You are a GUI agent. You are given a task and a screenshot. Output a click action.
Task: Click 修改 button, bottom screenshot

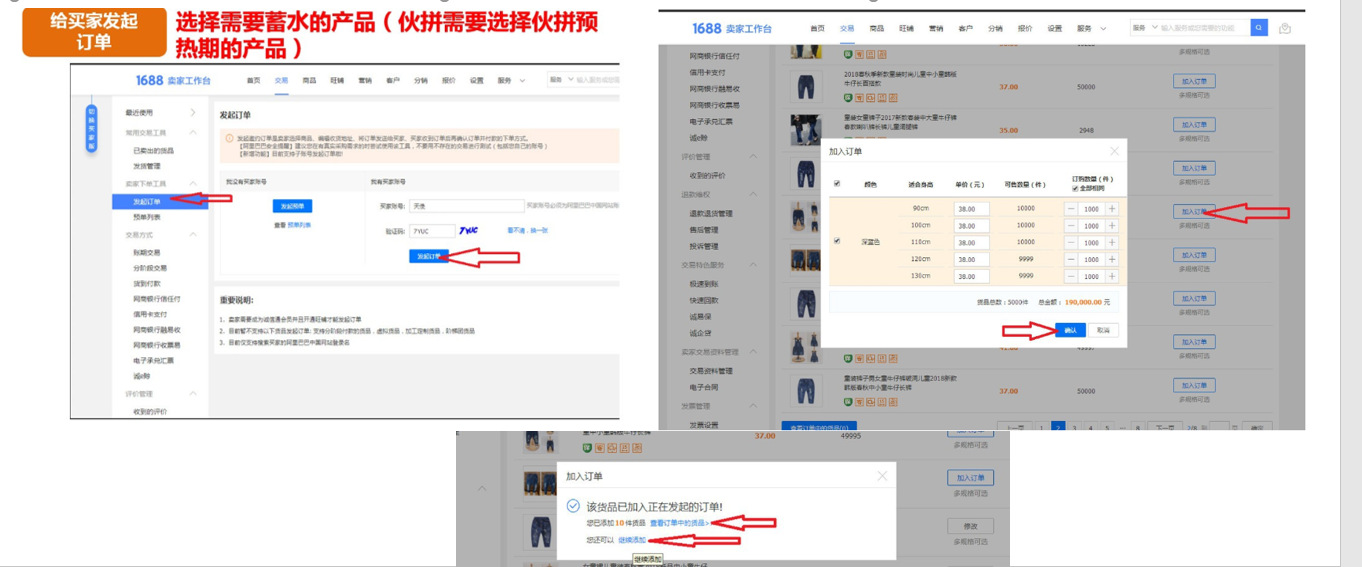pos(969,526)
